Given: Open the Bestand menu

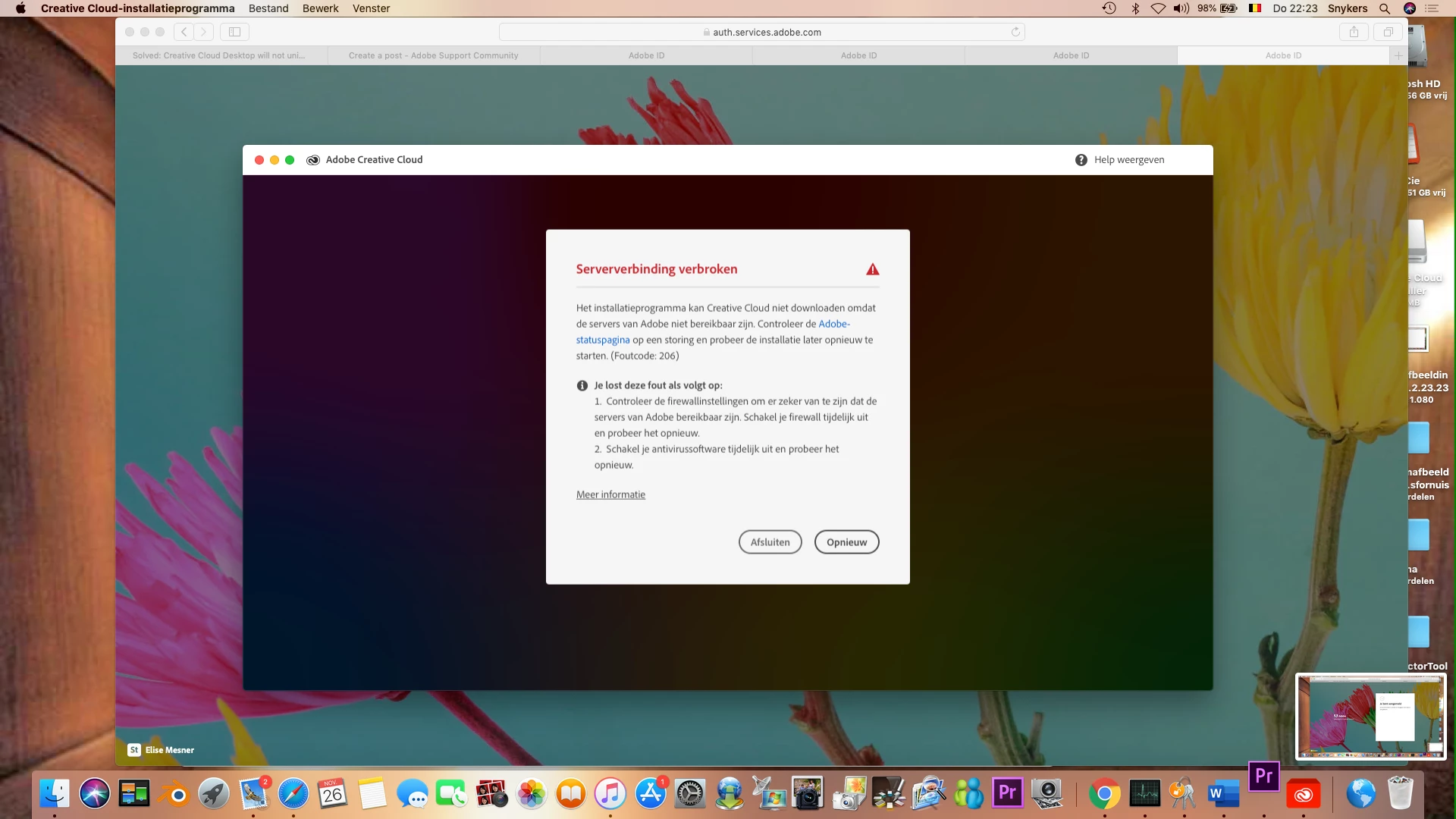Looking at the screenshot, I should click(268, 8).
